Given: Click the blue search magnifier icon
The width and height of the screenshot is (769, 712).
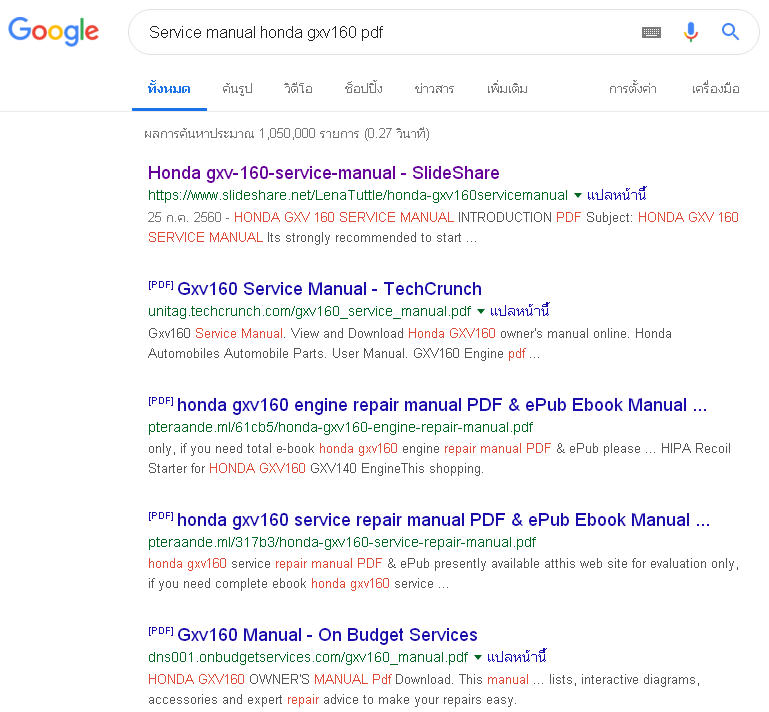Looking at the screenshot, I should 731,32.
